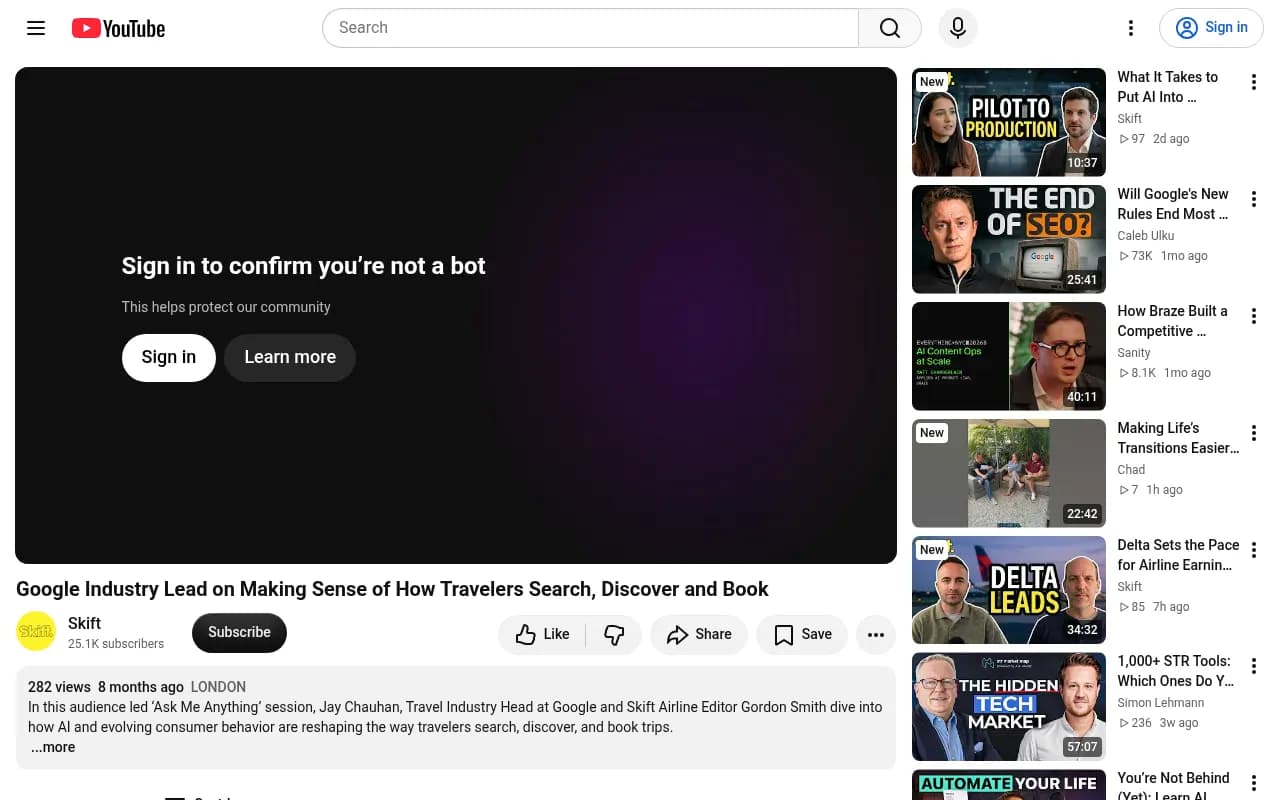Open options for 'How Braze Built a Competitive' video
The image size is (1280, 800).
tap(1253, 316)
